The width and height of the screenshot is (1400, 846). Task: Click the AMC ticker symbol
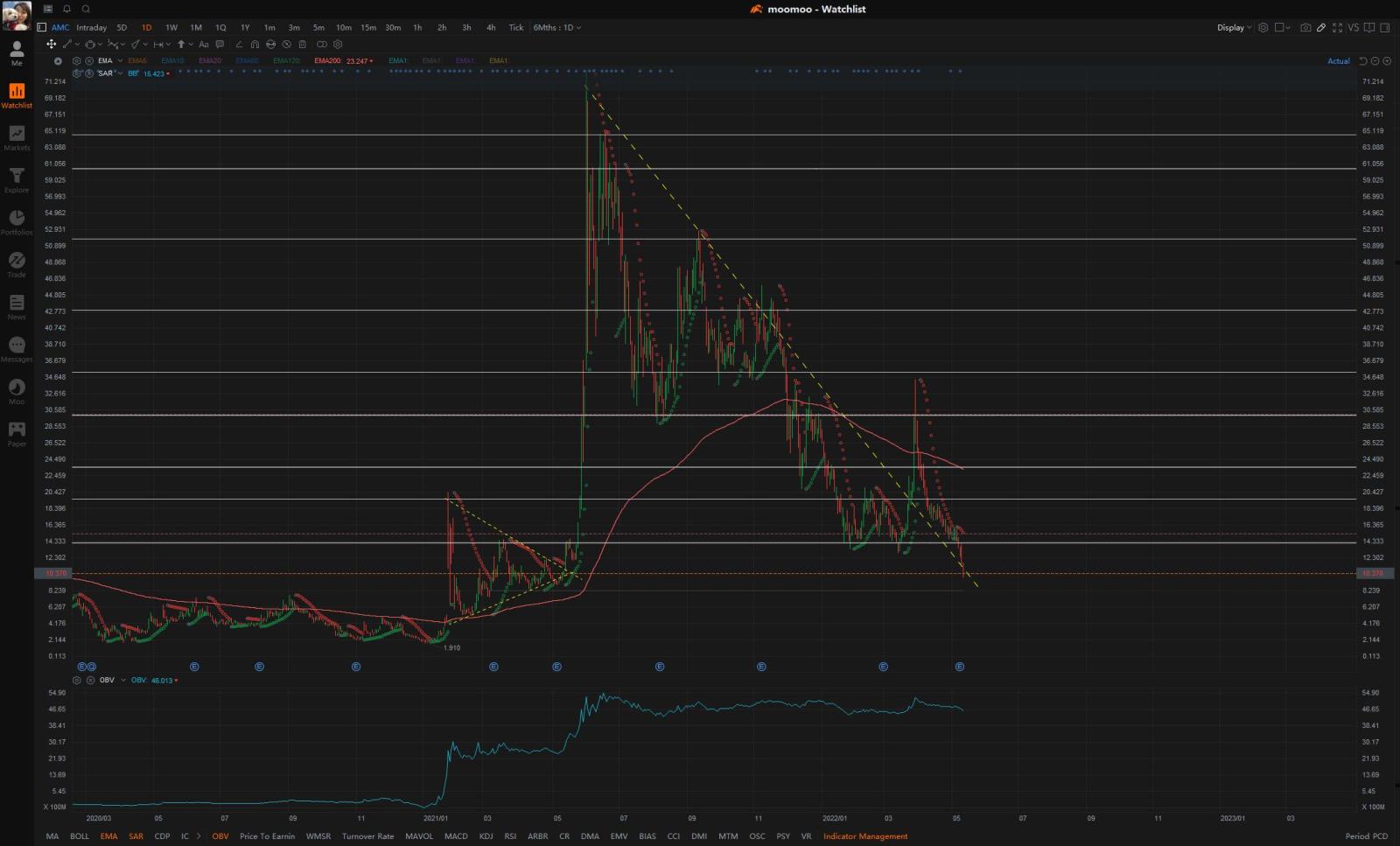point(60,27)
